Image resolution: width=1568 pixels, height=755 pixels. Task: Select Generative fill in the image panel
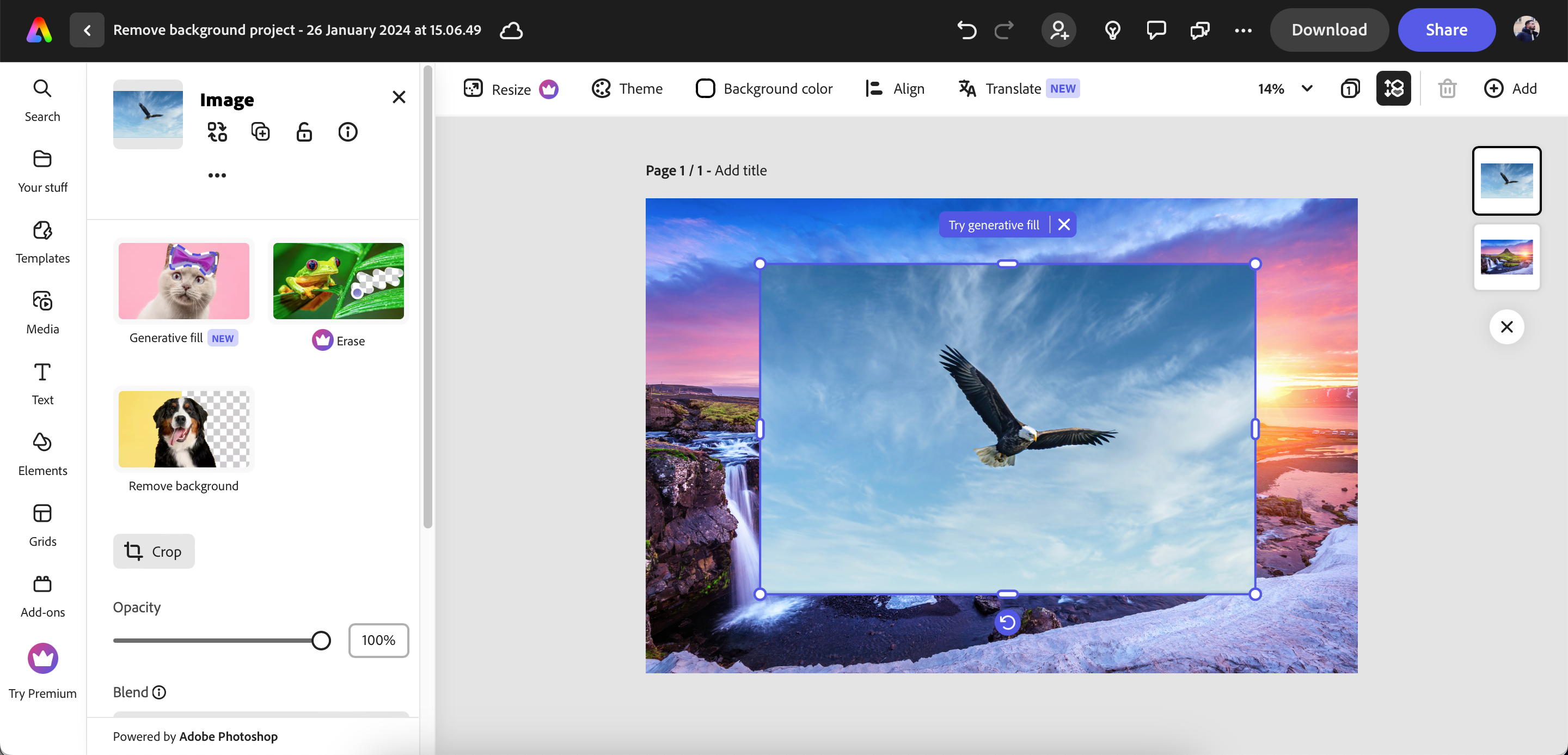point(183,281)
